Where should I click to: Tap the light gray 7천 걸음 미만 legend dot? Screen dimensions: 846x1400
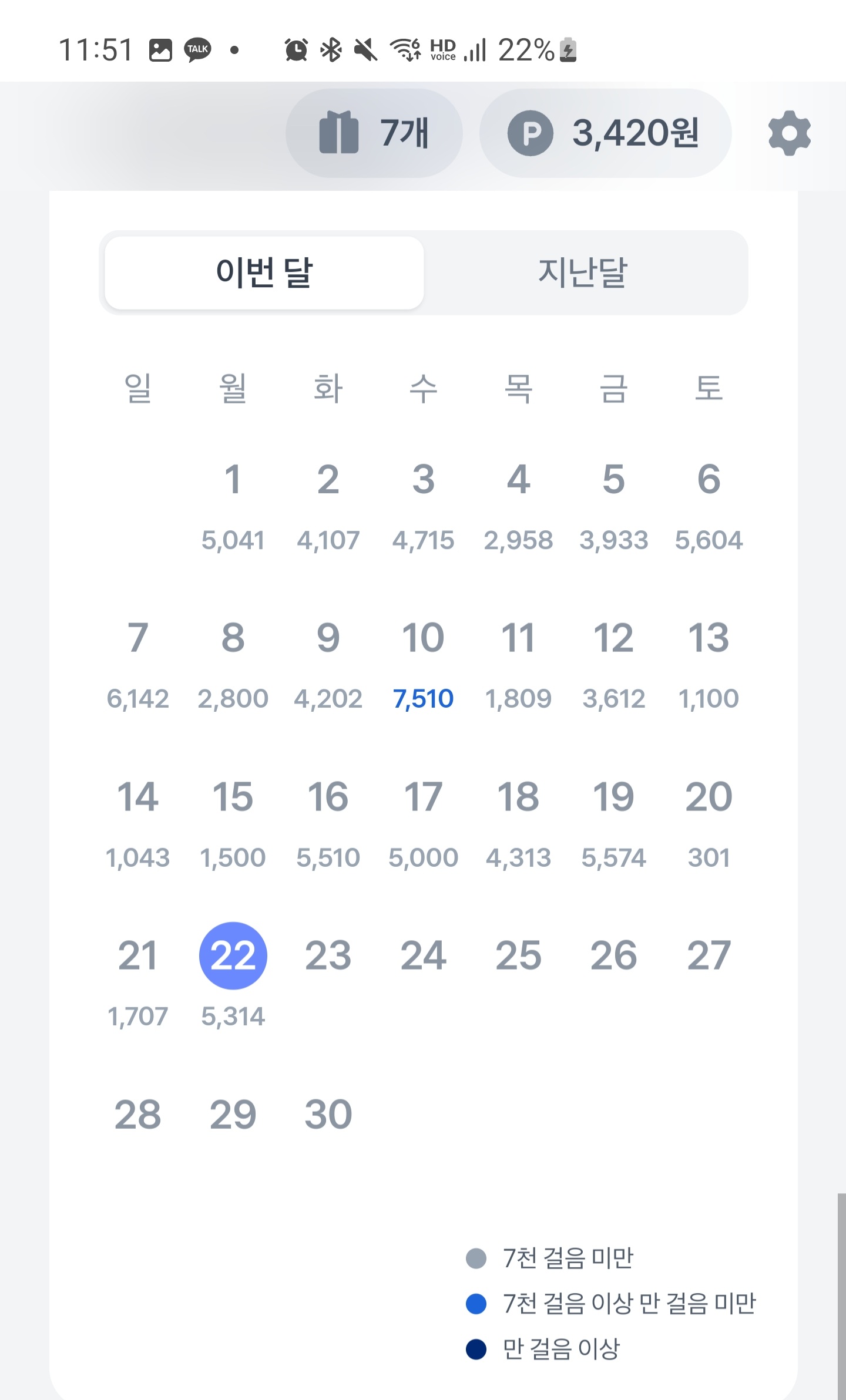coord(476,1258)
